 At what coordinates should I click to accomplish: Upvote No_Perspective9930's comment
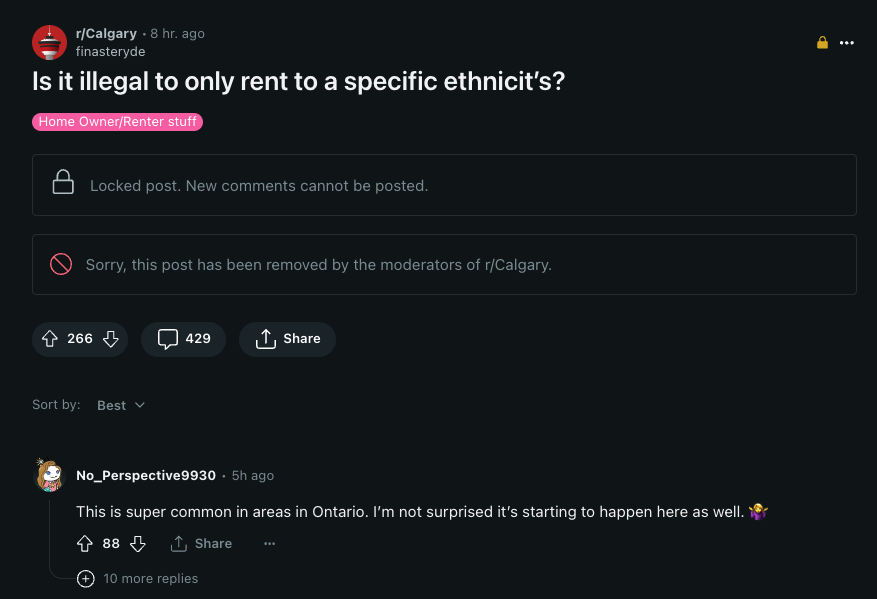(85, 544)
